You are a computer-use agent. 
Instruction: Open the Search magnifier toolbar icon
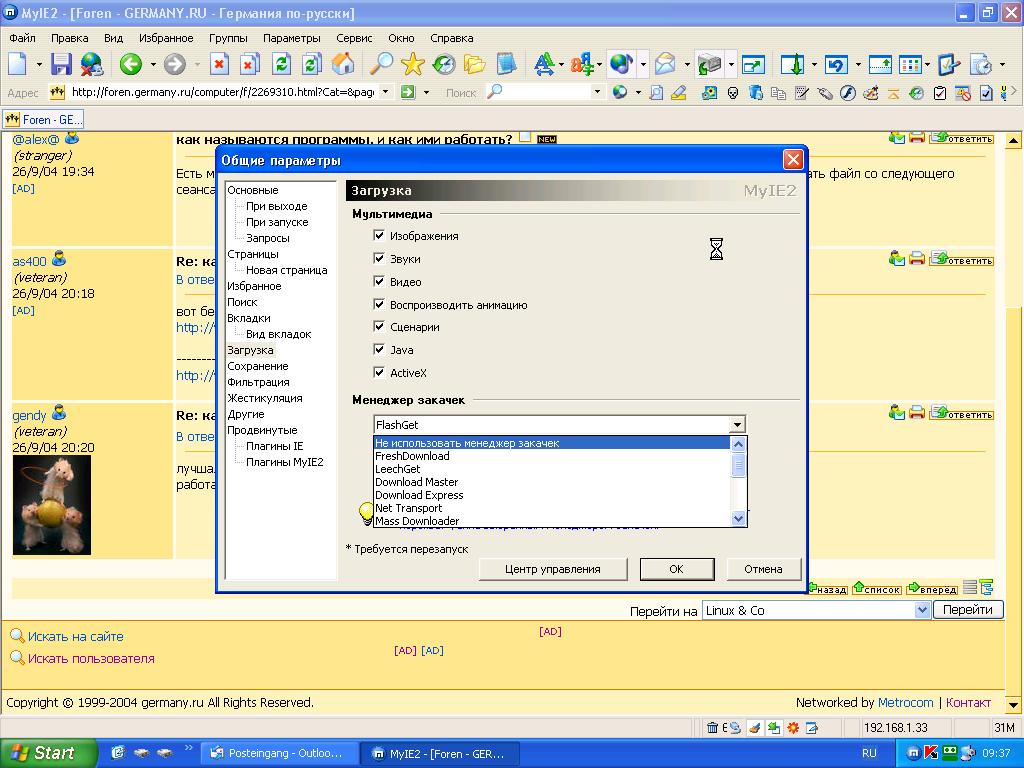coord(381,64)
